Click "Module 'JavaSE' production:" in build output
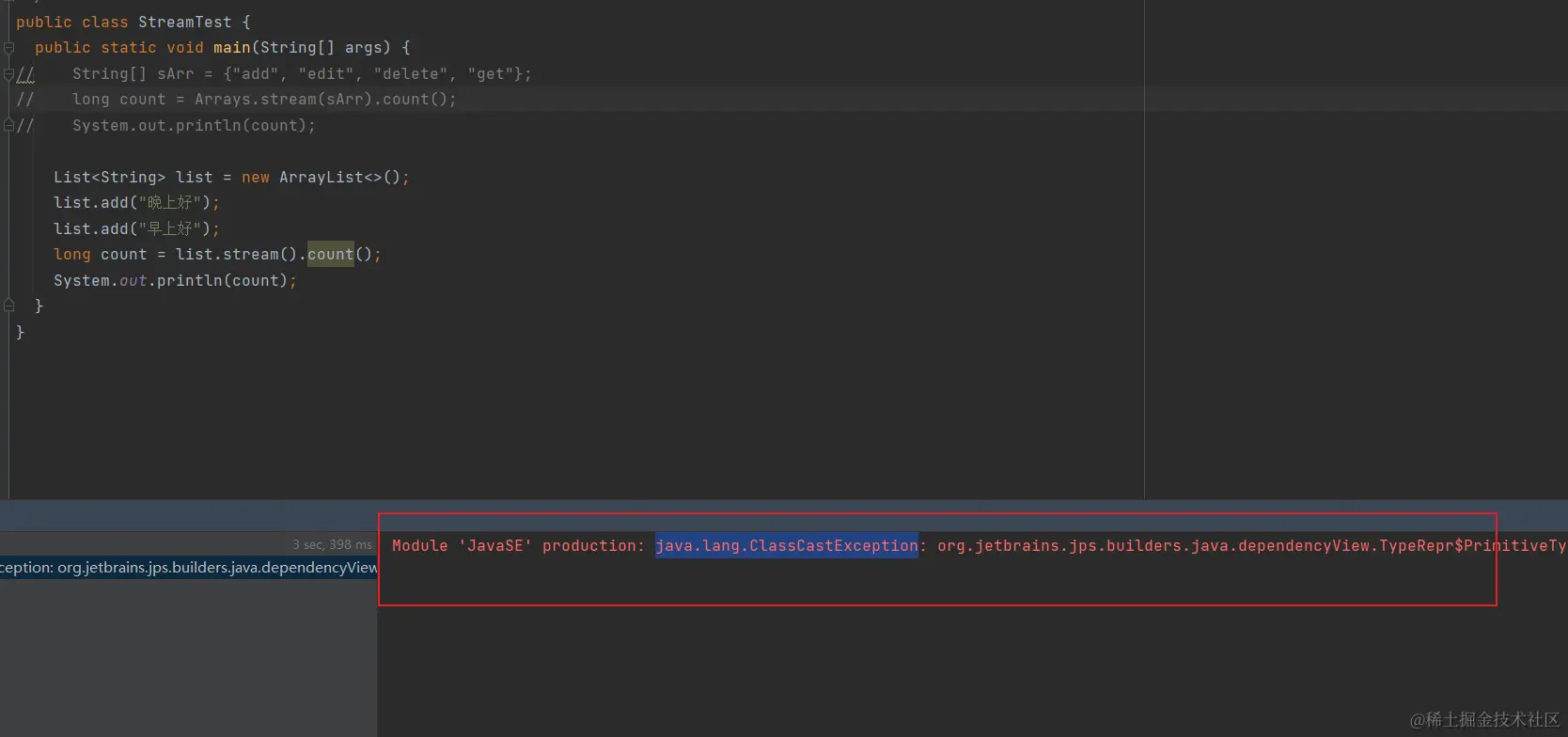Screen dimensions: 1568x737 [519, 545]
